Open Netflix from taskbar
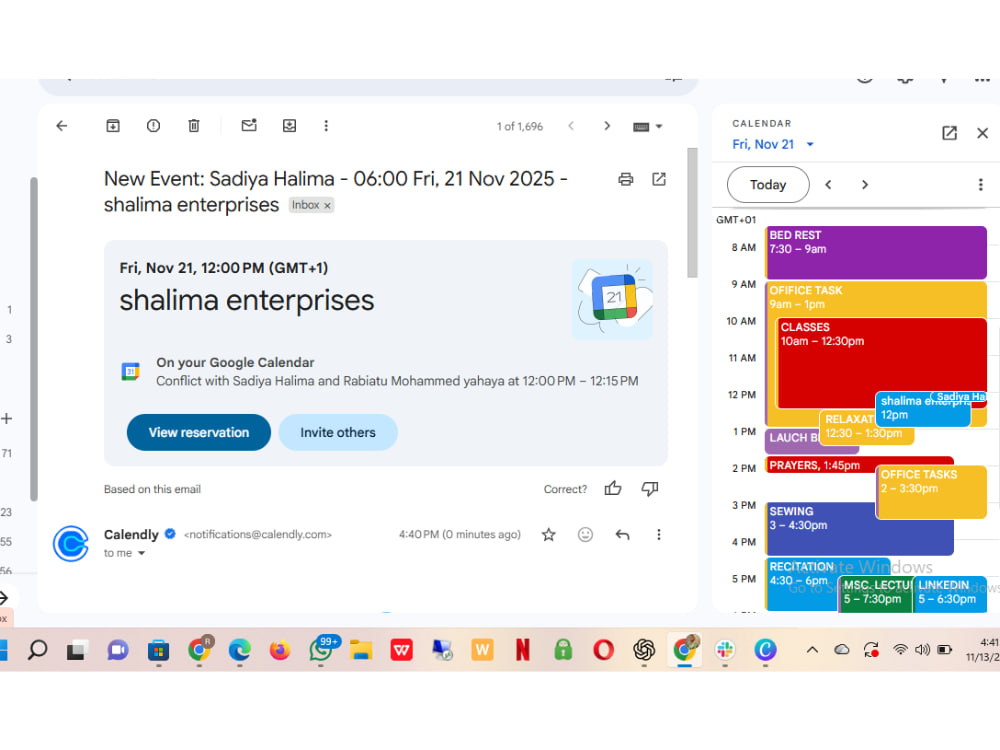 (x=522, y=650)
